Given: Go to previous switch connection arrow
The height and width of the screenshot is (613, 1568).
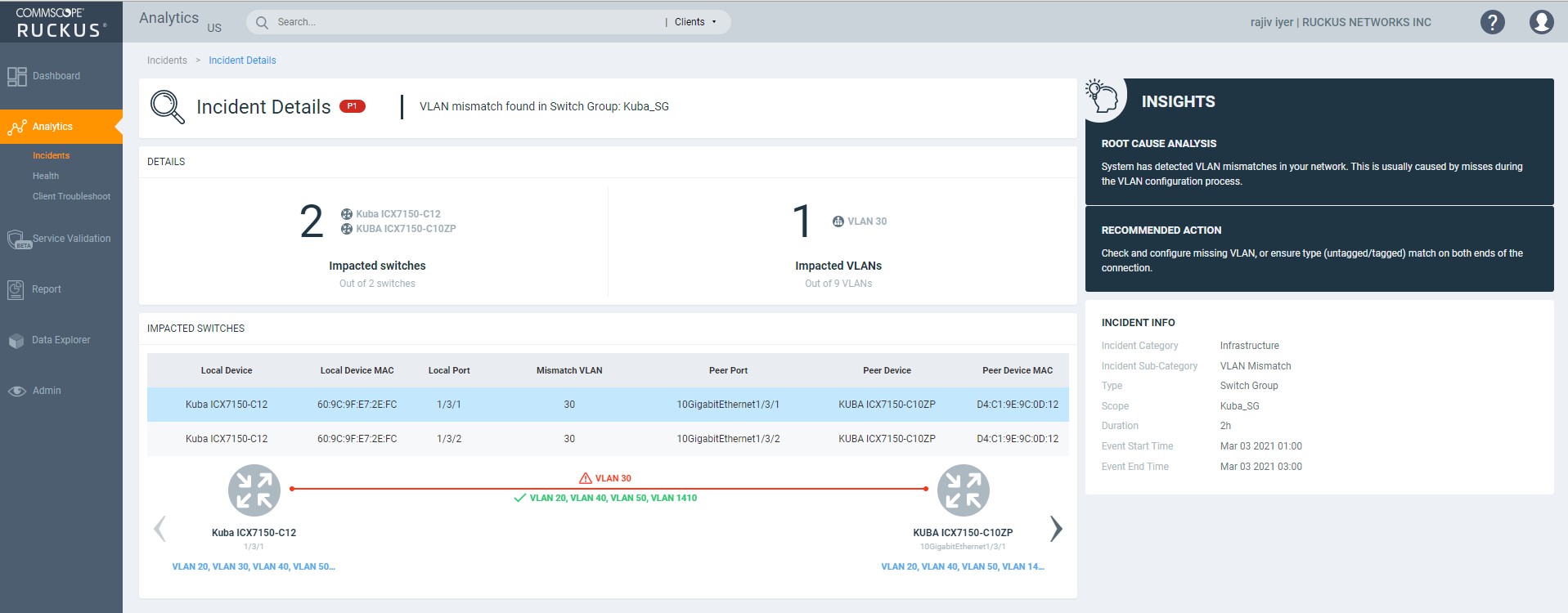Looking at the screenshot, I should click(x=160, y=529).
